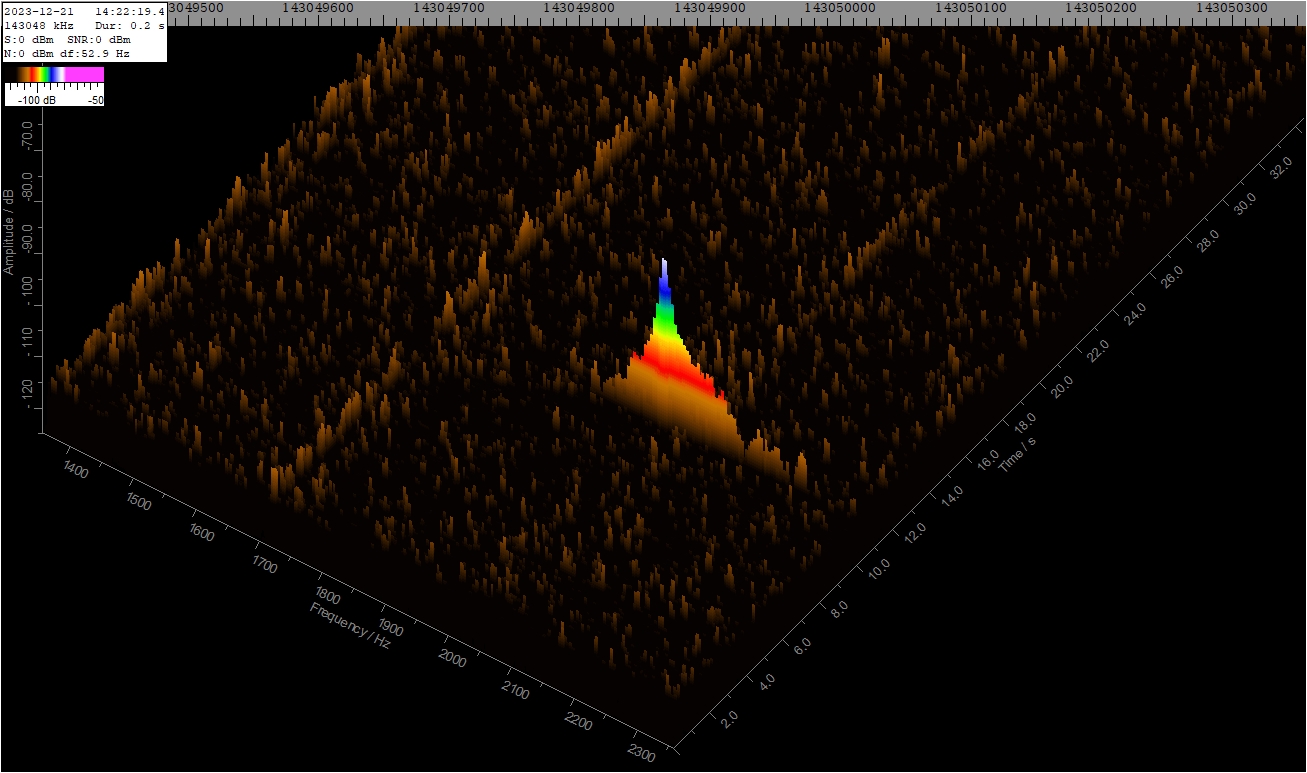Screen dimensions: 1307x773
Task: Click the -110 amplitude axis label
Action: click(25, 342)
